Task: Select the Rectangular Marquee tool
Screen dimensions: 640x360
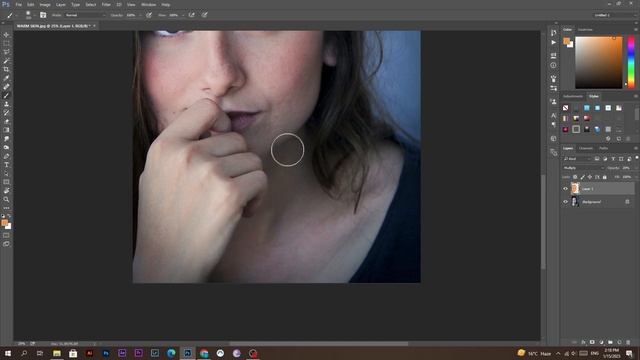Action: point(6,43)
